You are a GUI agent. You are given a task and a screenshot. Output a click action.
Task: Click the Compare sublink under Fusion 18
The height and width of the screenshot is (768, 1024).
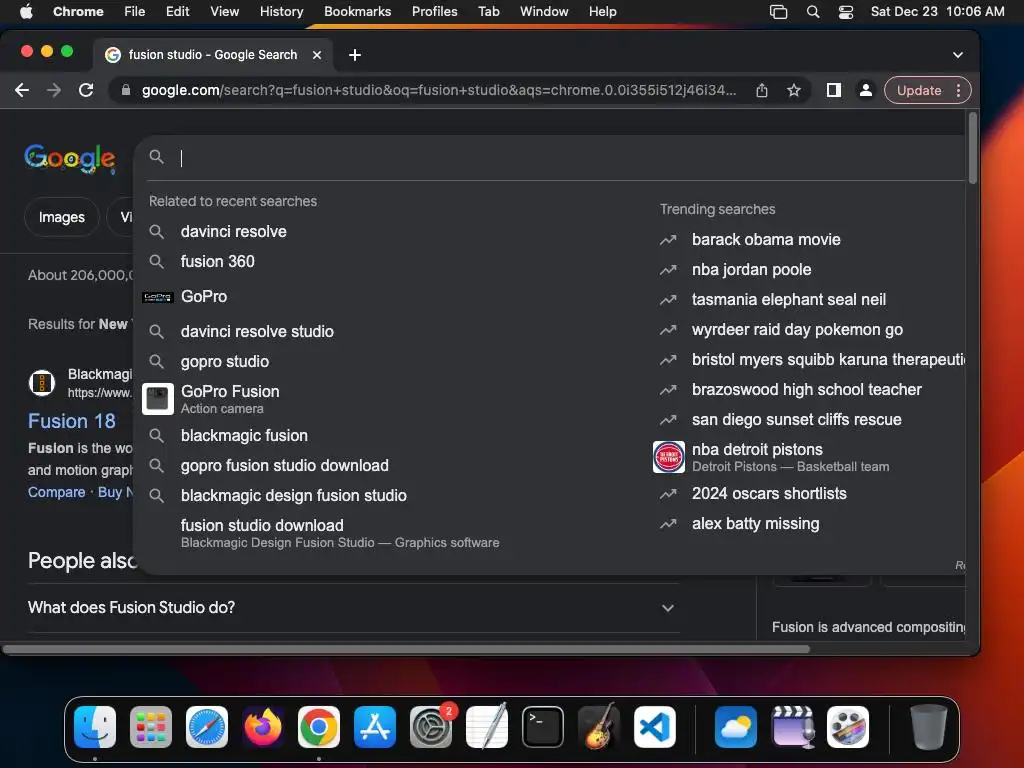click(56, 492)
